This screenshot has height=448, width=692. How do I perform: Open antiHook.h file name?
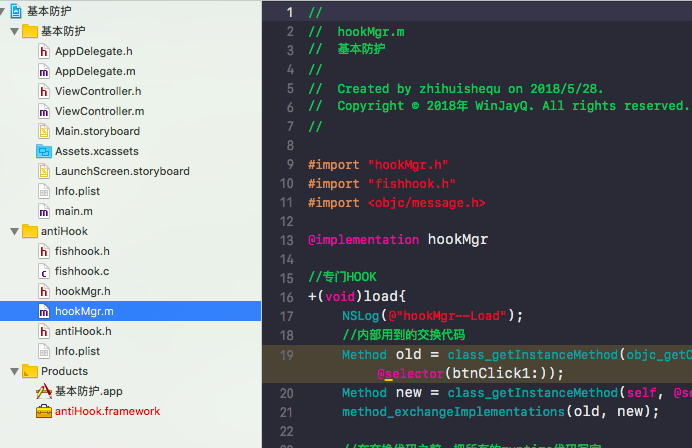tap(83, 331)
